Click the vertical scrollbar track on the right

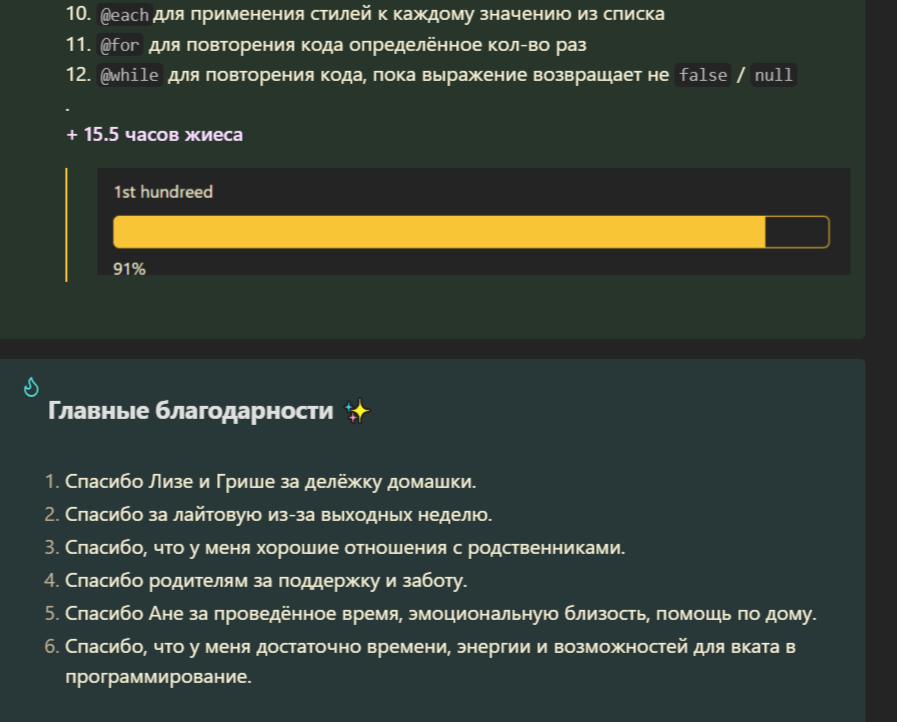pos(881,361)
